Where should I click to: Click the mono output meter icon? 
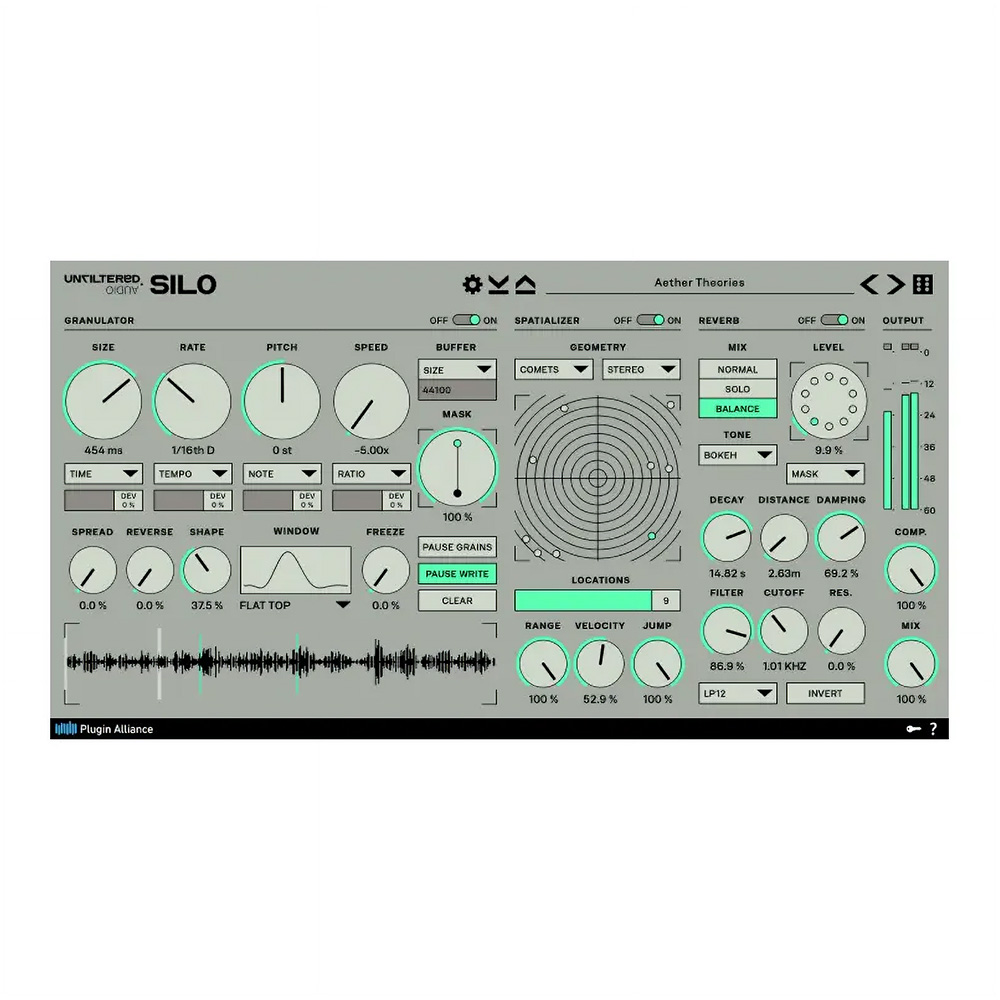[888, 347]
